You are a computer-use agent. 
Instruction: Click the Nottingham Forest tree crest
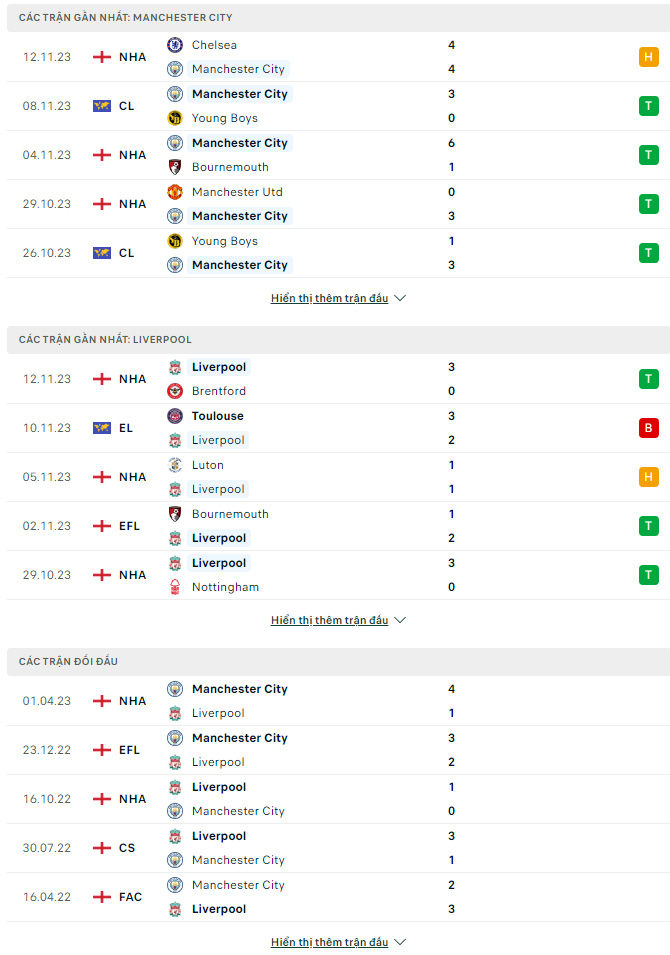pos(175,587)
